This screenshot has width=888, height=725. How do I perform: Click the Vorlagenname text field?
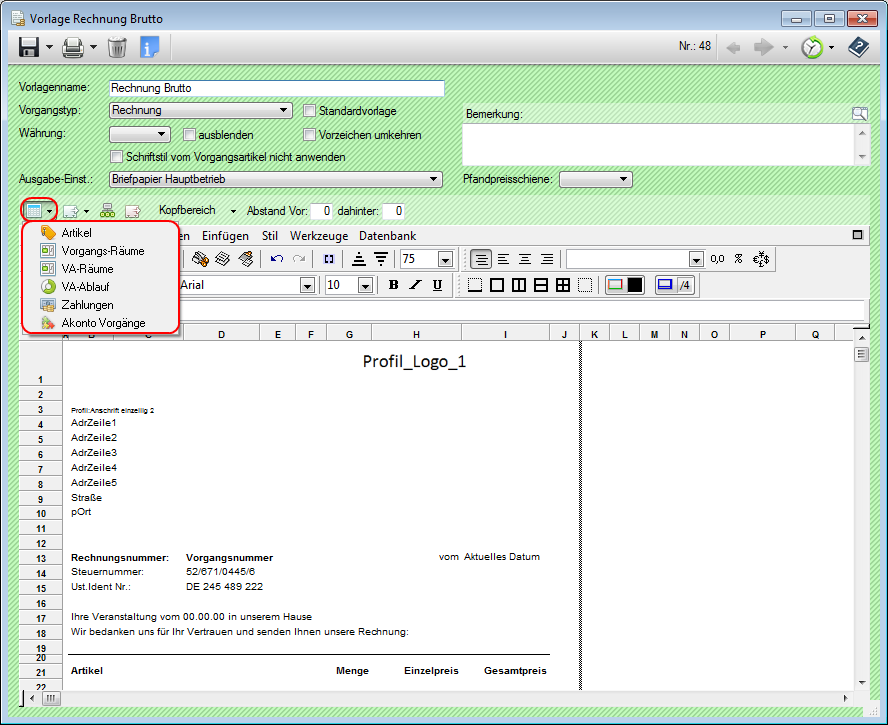click(276, 88)
